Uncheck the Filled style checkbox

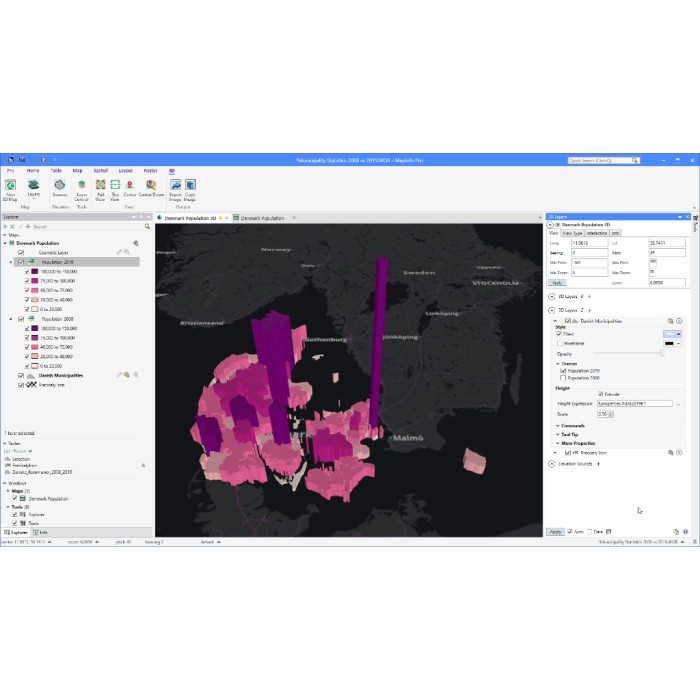click(x=559, y=334)
